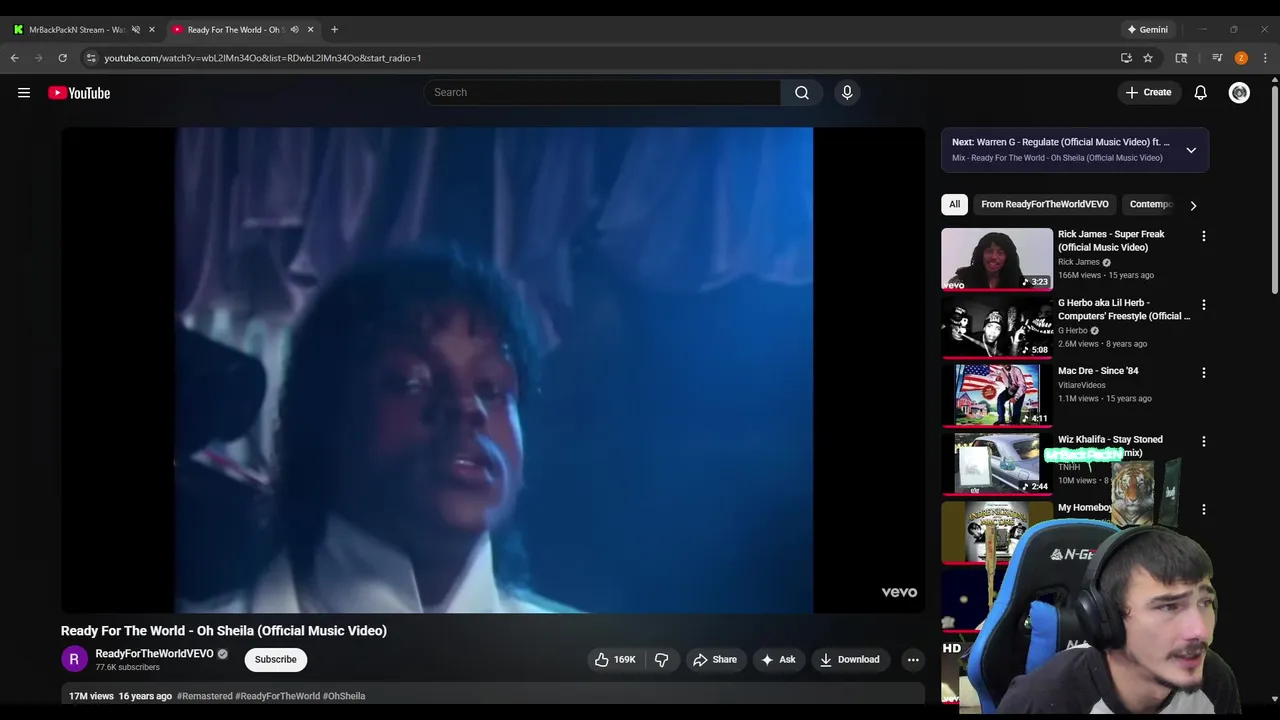Install app icon in address bar
The width and height of the screenshot is (1280, 720).
[1126, 58]
